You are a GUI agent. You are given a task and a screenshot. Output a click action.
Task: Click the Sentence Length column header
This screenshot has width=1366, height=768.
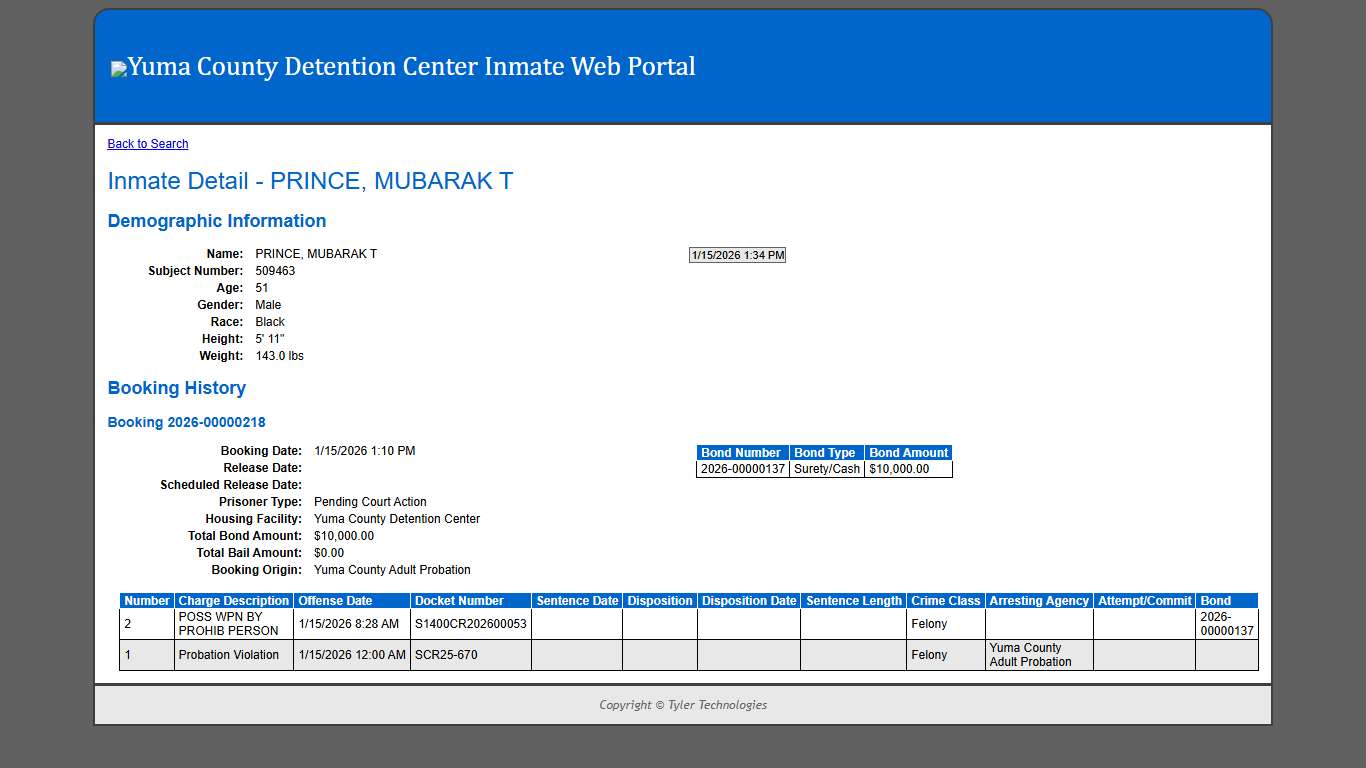[x=854, y=600]
